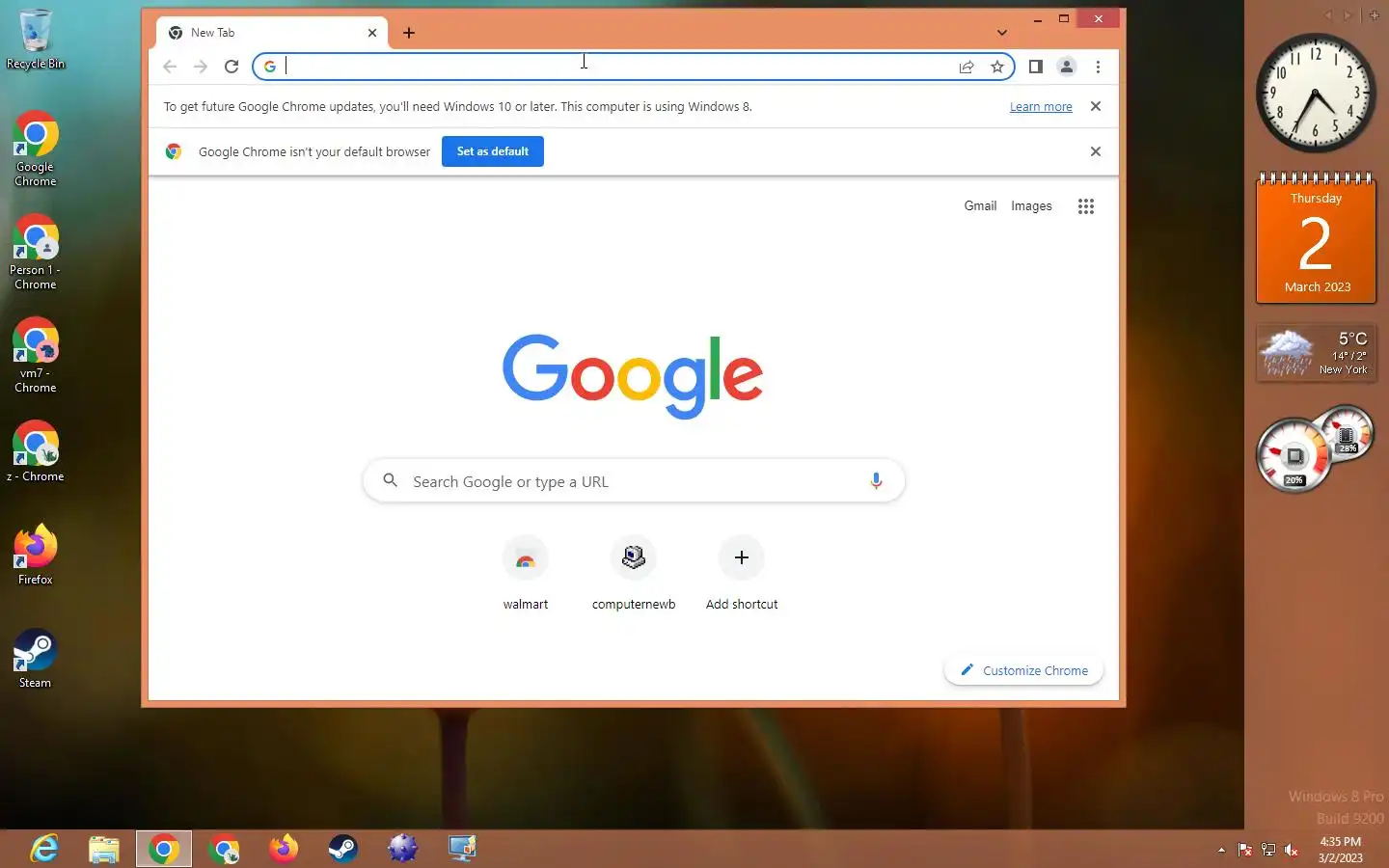Toggle the Chrome side panel

point(1036,67)
